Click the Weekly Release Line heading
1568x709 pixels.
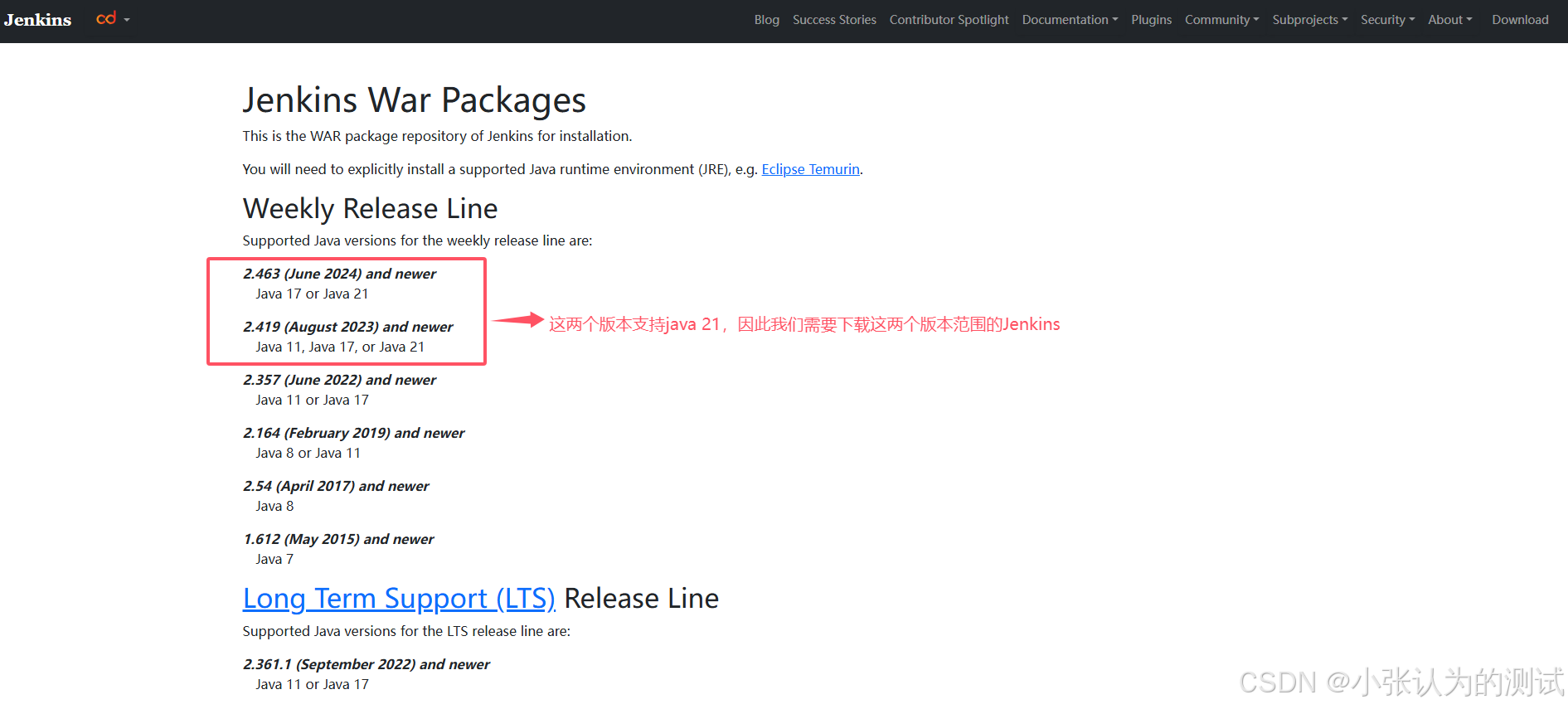coord(370,209)
